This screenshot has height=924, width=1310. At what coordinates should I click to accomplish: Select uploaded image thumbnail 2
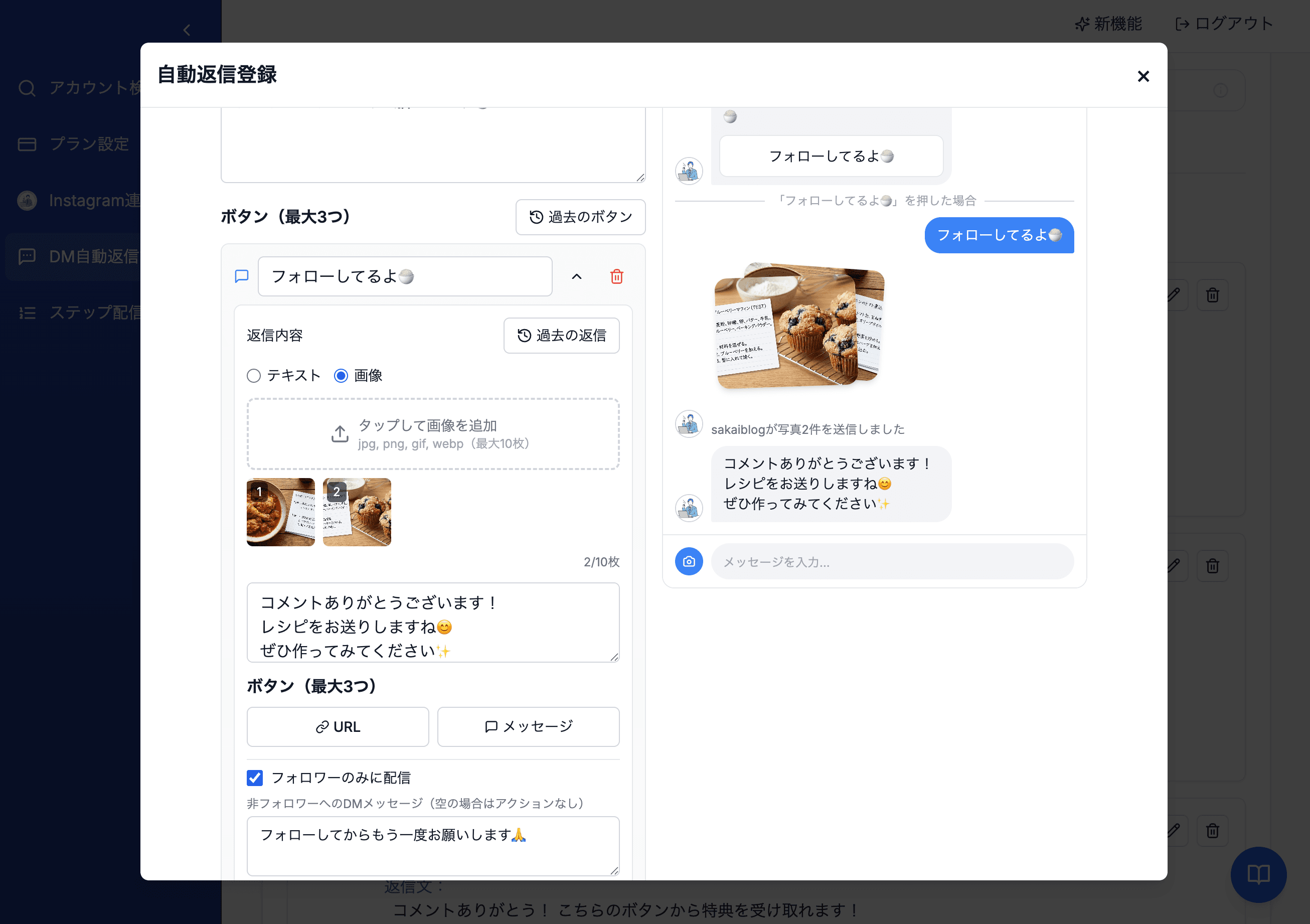coord(357,512)
